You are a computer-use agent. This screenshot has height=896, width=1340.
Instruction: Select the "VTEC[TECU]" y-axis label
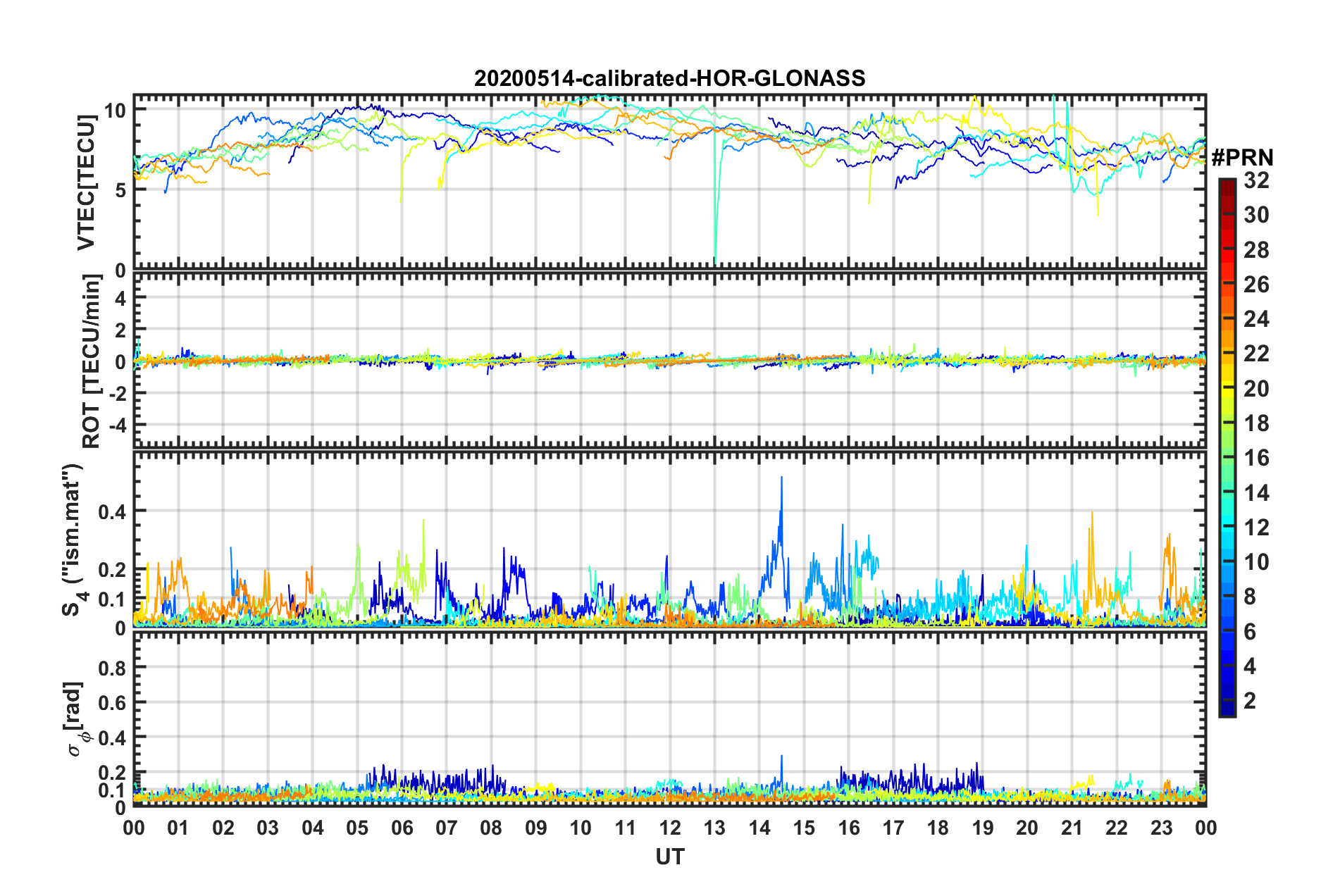pyautogui.click(x=86, y=183)
